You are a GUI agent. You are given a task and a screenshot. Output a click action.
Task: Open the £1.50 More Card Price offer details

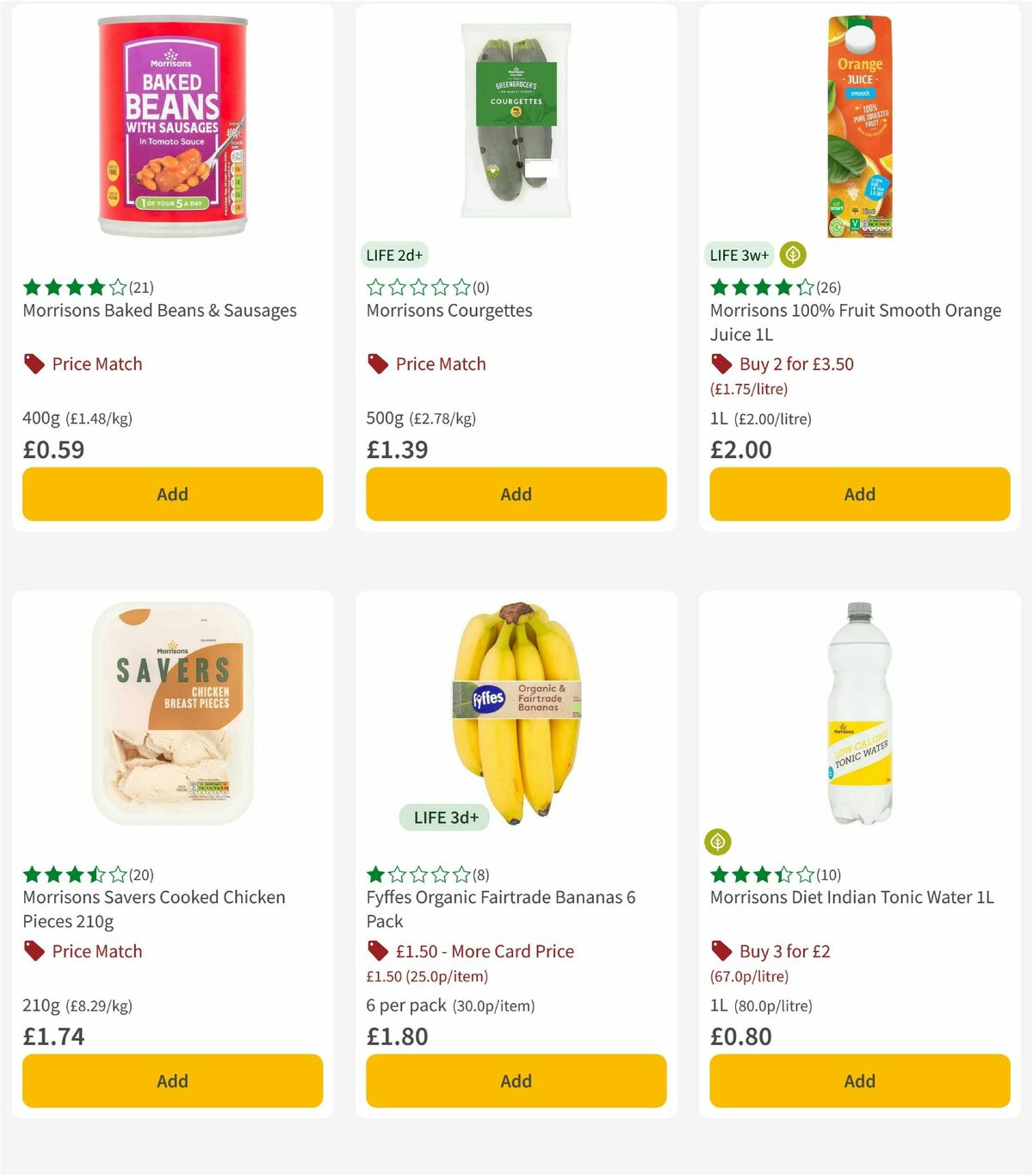(x=483, y=951)
